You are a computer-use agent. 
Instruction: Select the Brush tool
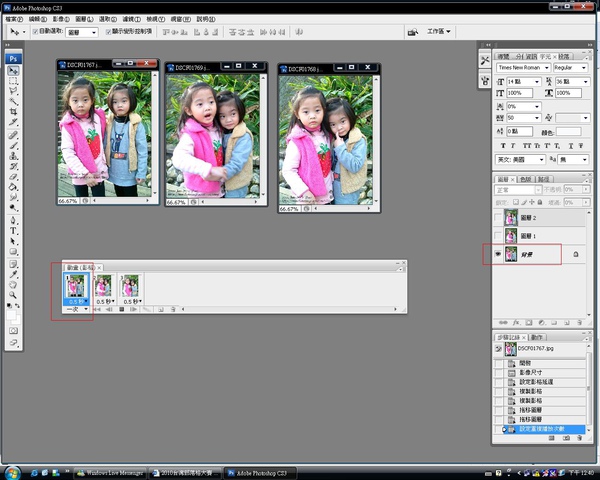click(x=13, y=145)
